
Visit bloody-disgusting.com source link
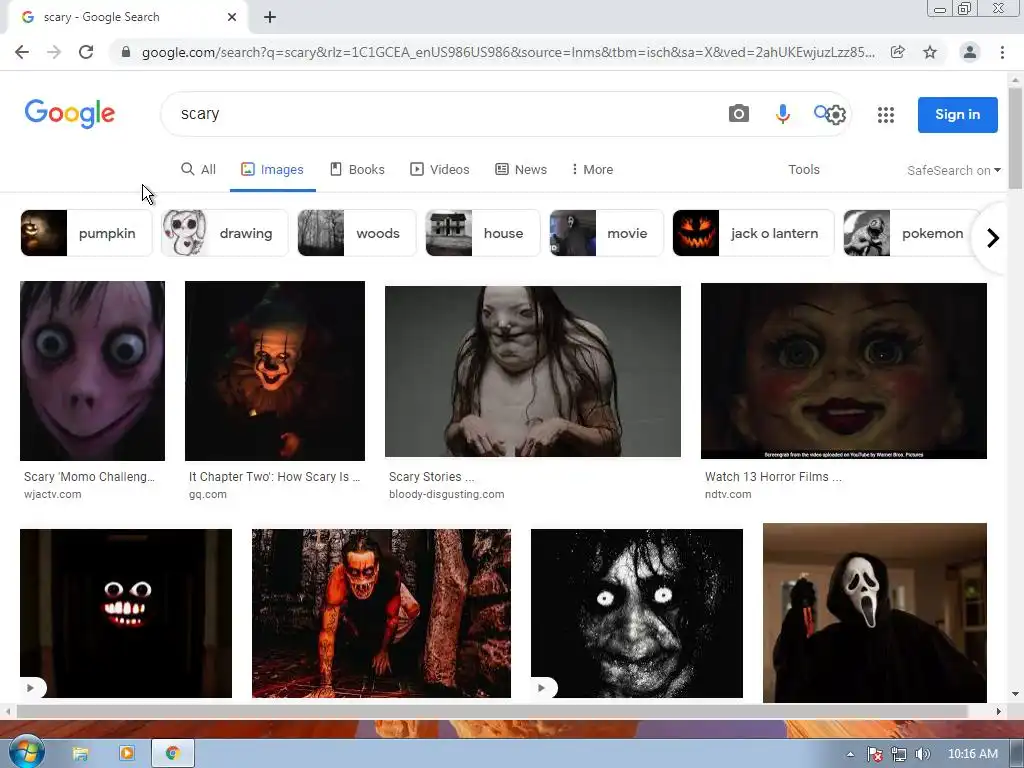click(447, 494)
